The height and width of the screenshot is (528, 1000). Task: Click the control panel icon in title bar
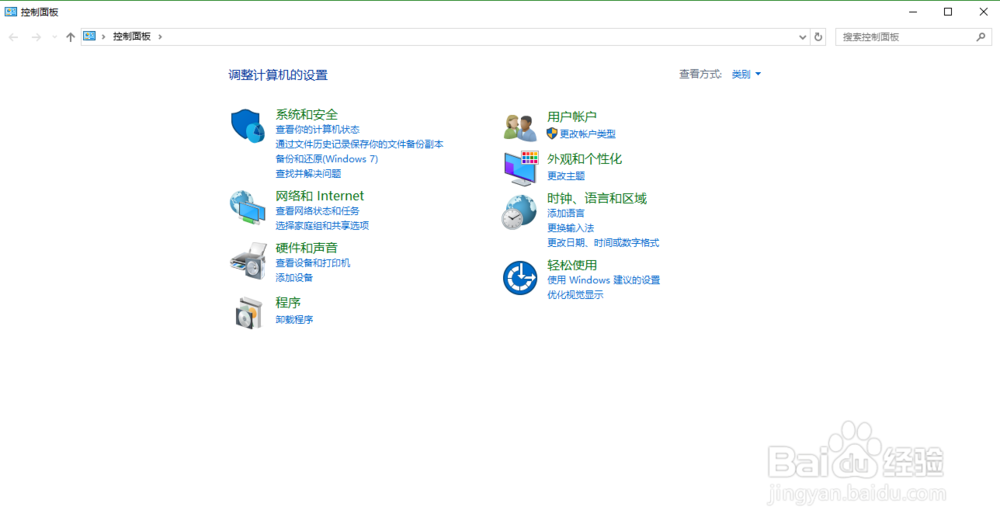[x=10, y=11]
